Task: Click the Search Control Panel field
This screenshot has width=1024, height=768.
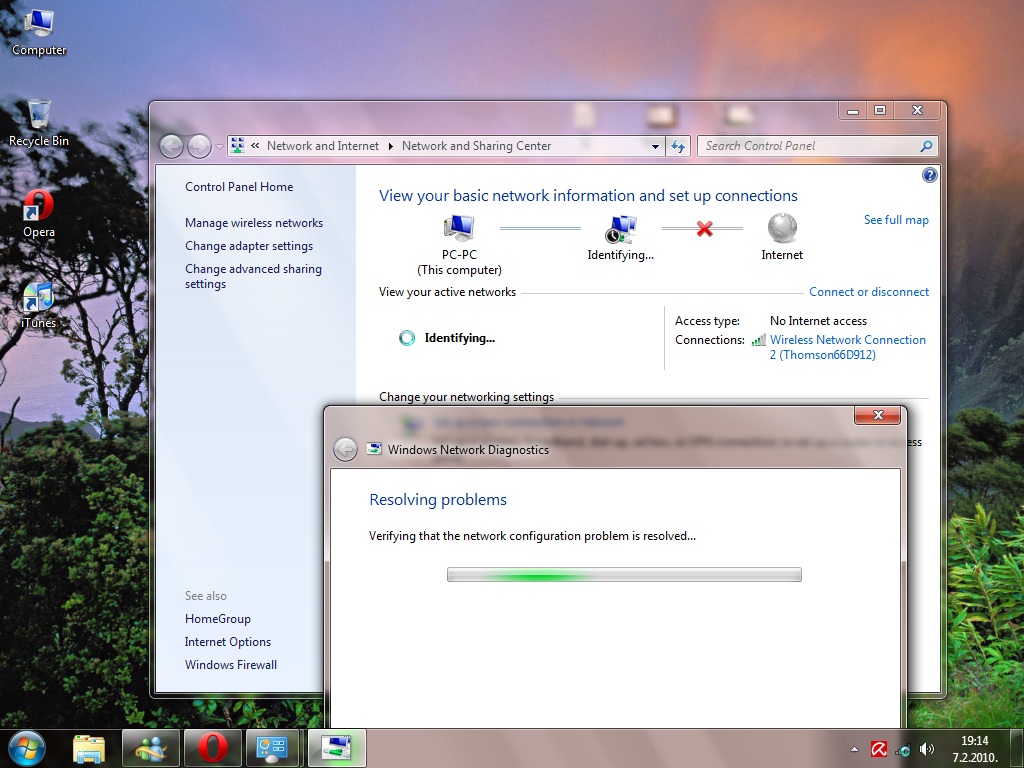Action: tap(810, 146)
